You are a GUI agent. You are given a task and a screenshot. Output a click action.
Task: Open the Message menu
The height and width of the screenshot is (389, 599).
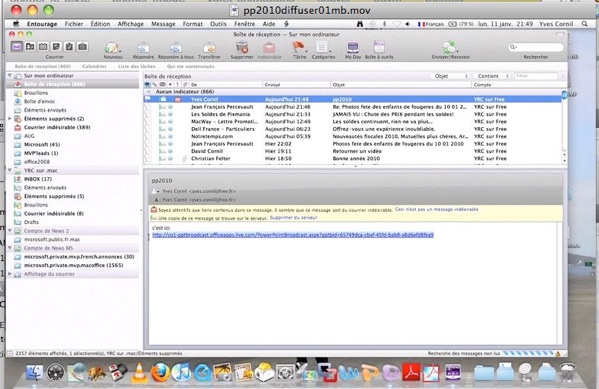tap(163, 24)
